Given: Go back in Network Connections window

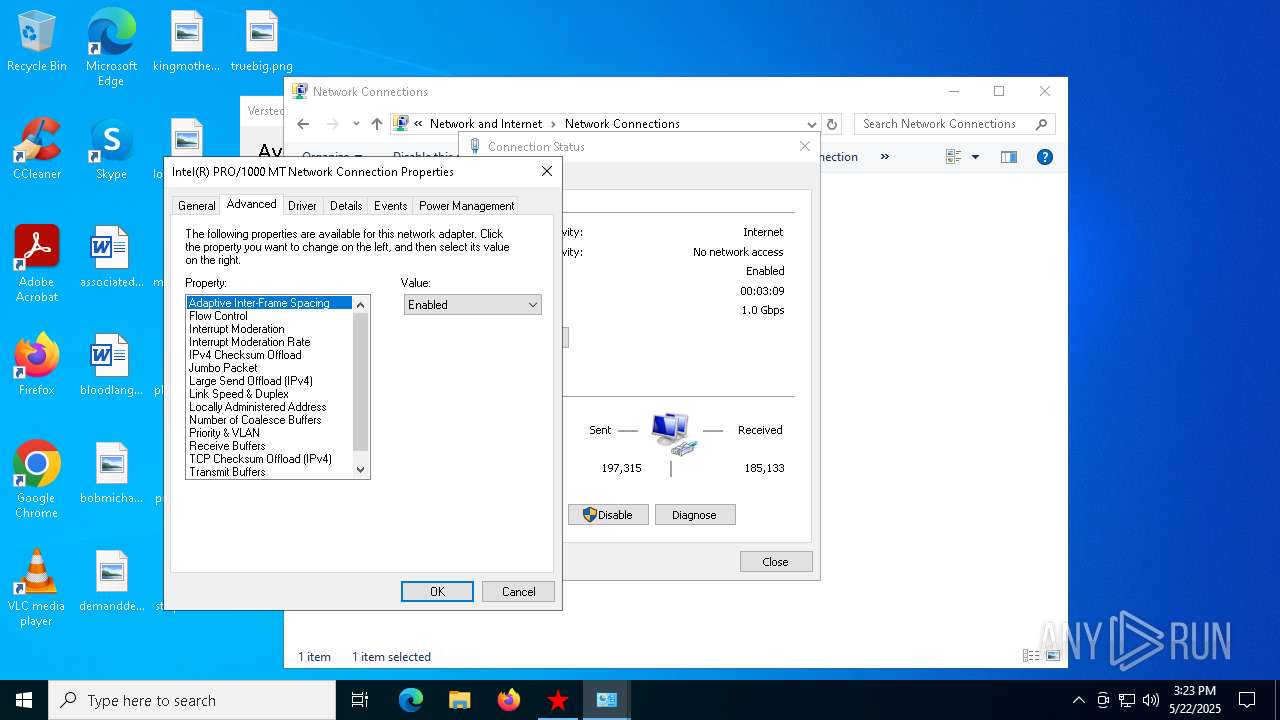Looking at the screenshot, I should [x=304, y=124].
